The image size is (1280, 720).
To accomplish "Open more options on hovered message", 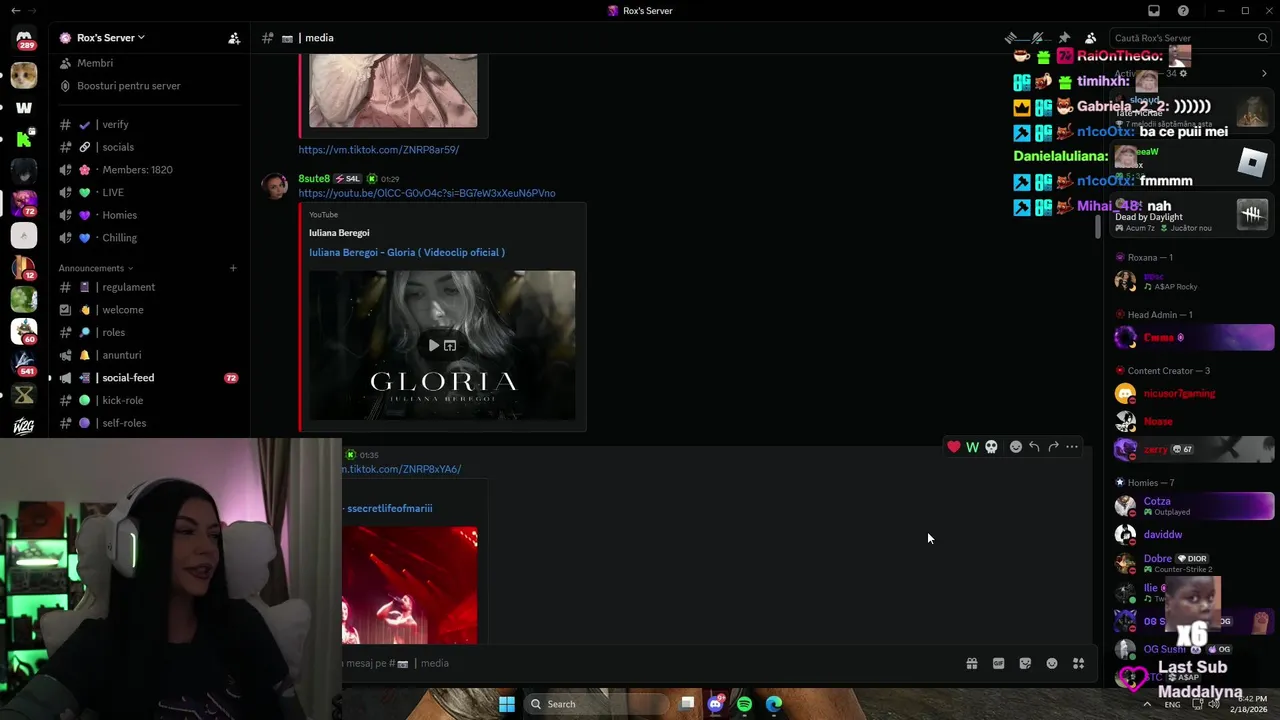I will pos(1072,447).
